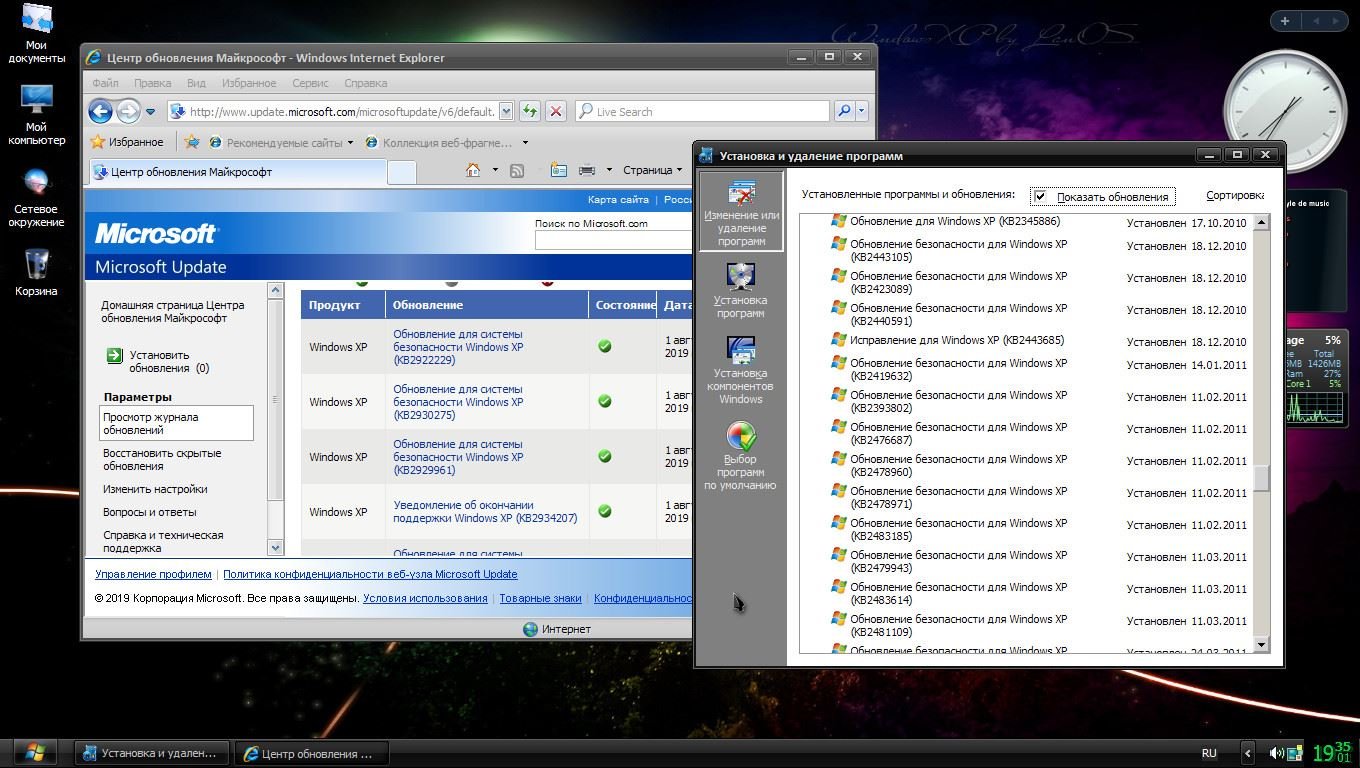Viewport: 1360px width, 768px height.
Task: Open Вид menu in Internet Explorer
Action: point(196,83)
